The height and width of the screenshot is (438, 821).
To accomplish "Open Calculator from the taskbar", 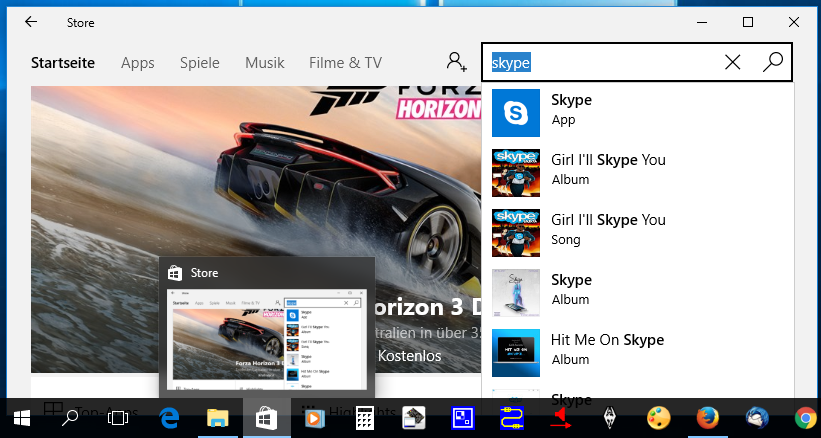I will click(x=367, y=418).
